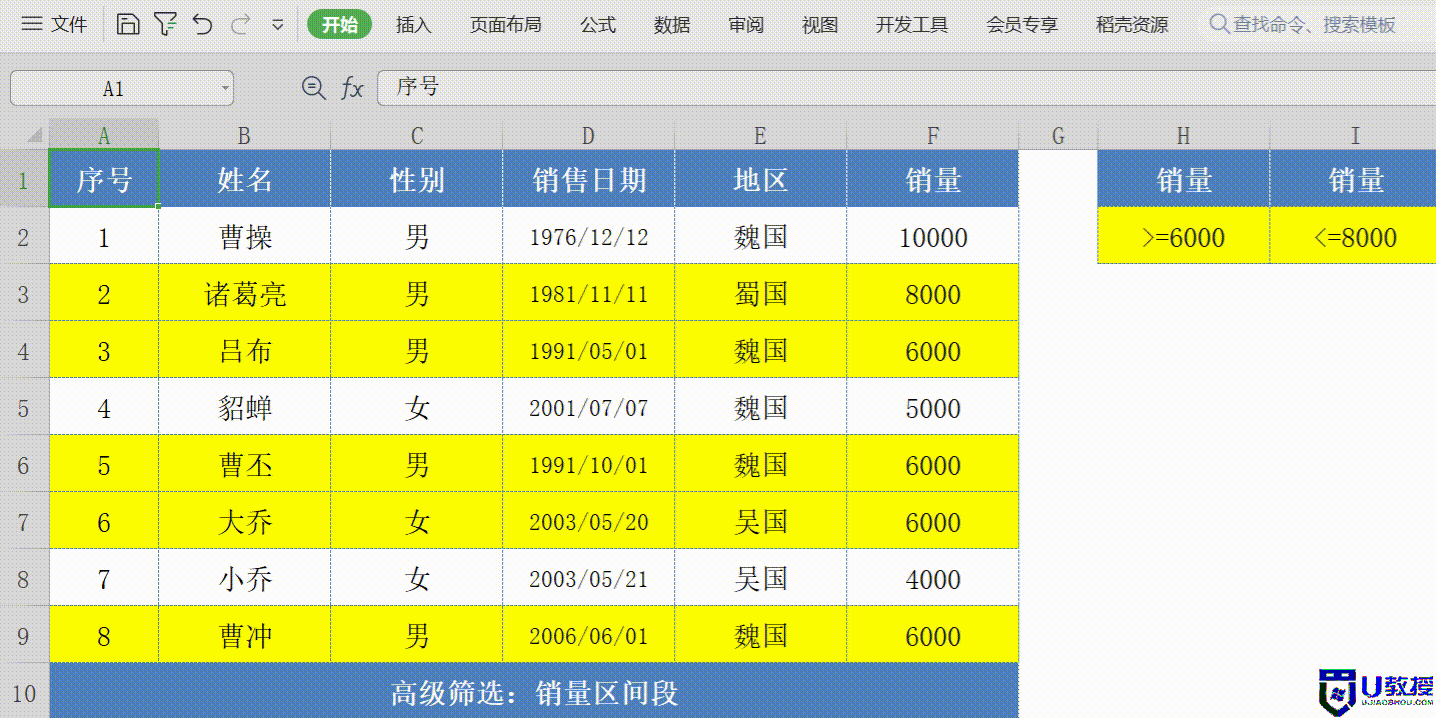Expand quick access toolbar dropdown

click(278, 26)
